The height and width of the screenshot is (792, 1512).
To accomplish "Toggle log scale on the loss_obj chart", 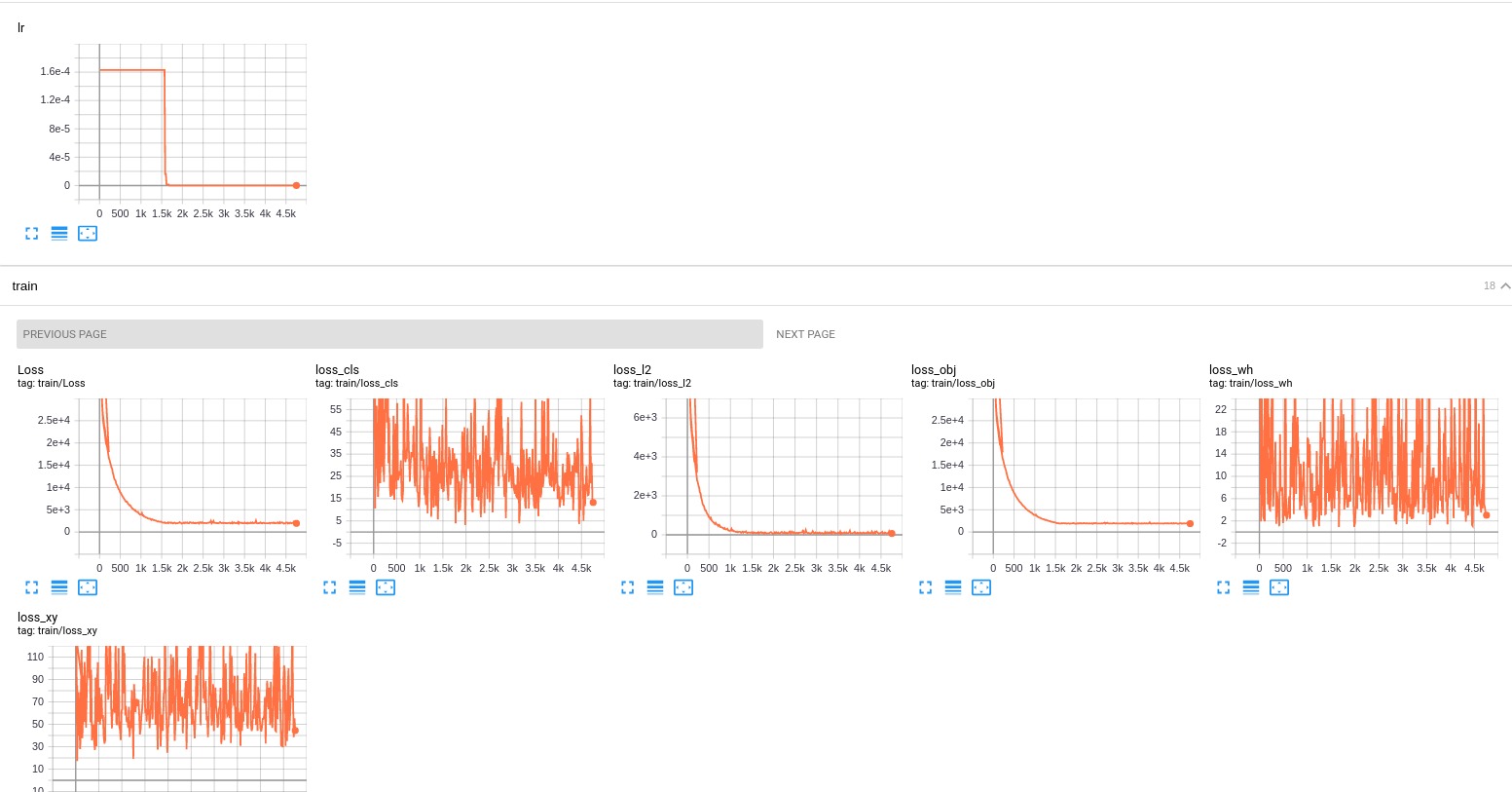I will pos(953,587).
